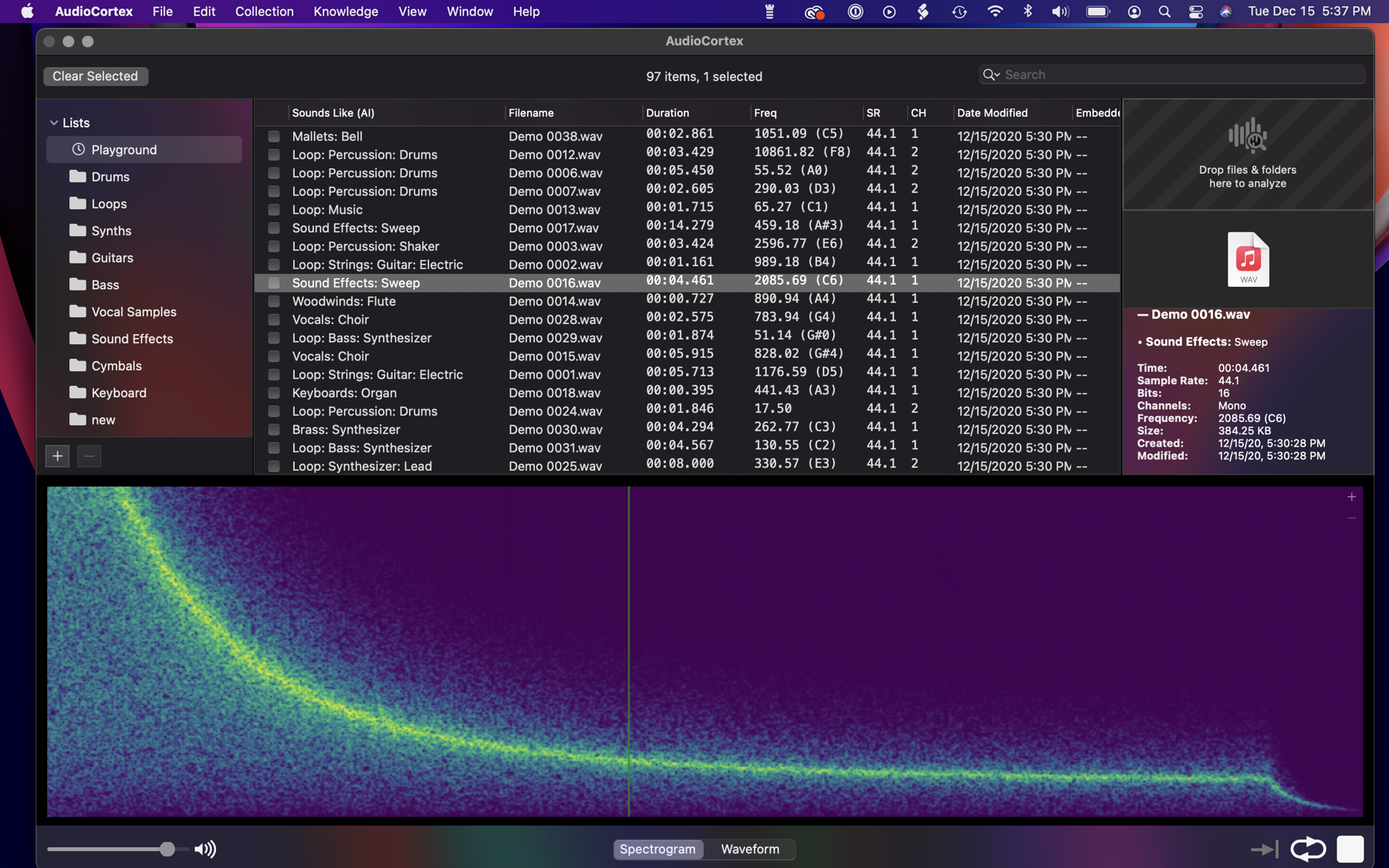Open search options dropdown magnifier

[x=991, y=75]
